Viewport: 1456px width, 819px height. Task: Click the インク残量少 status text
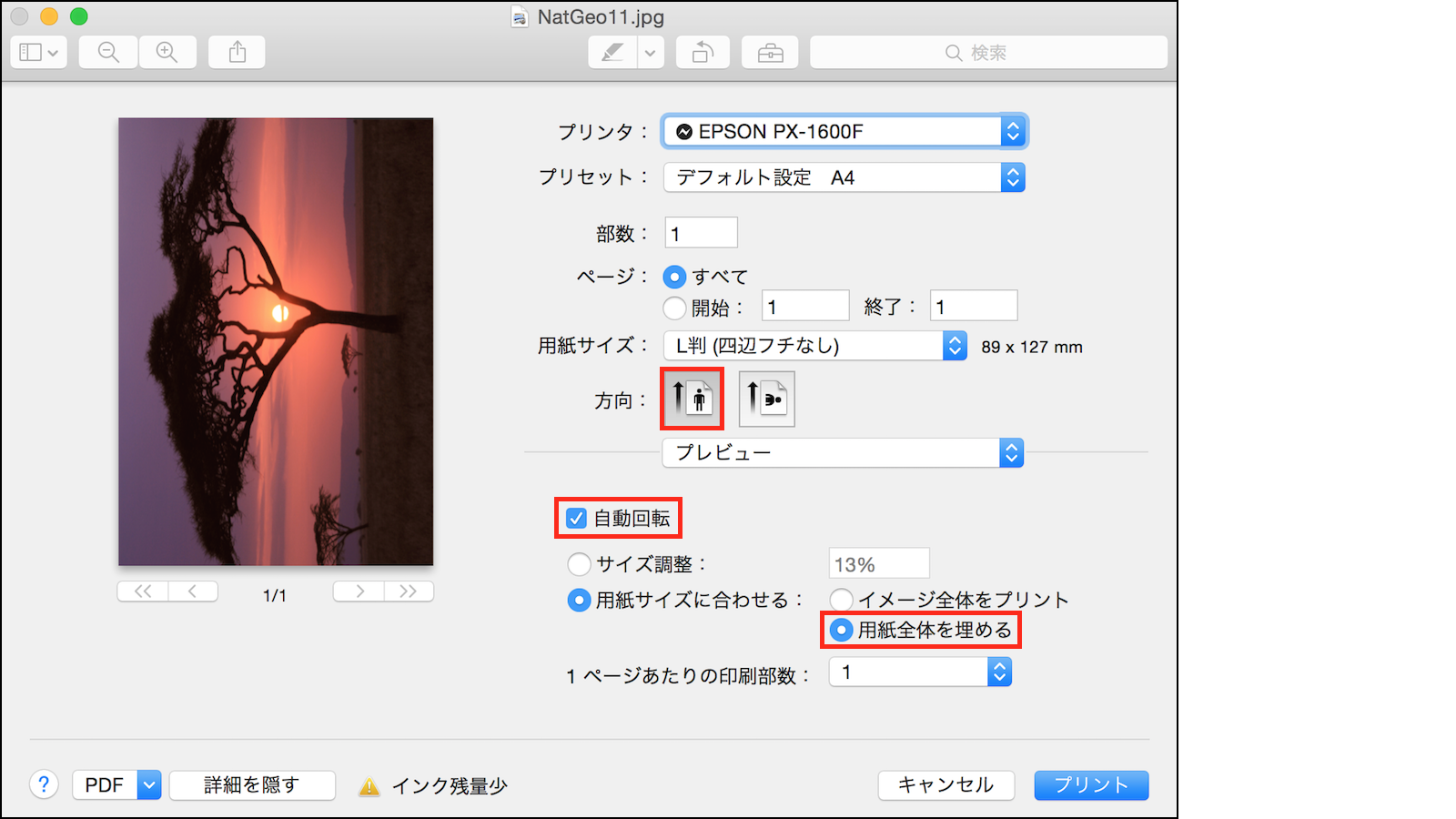pyautogui.click(x=450, y=786)
